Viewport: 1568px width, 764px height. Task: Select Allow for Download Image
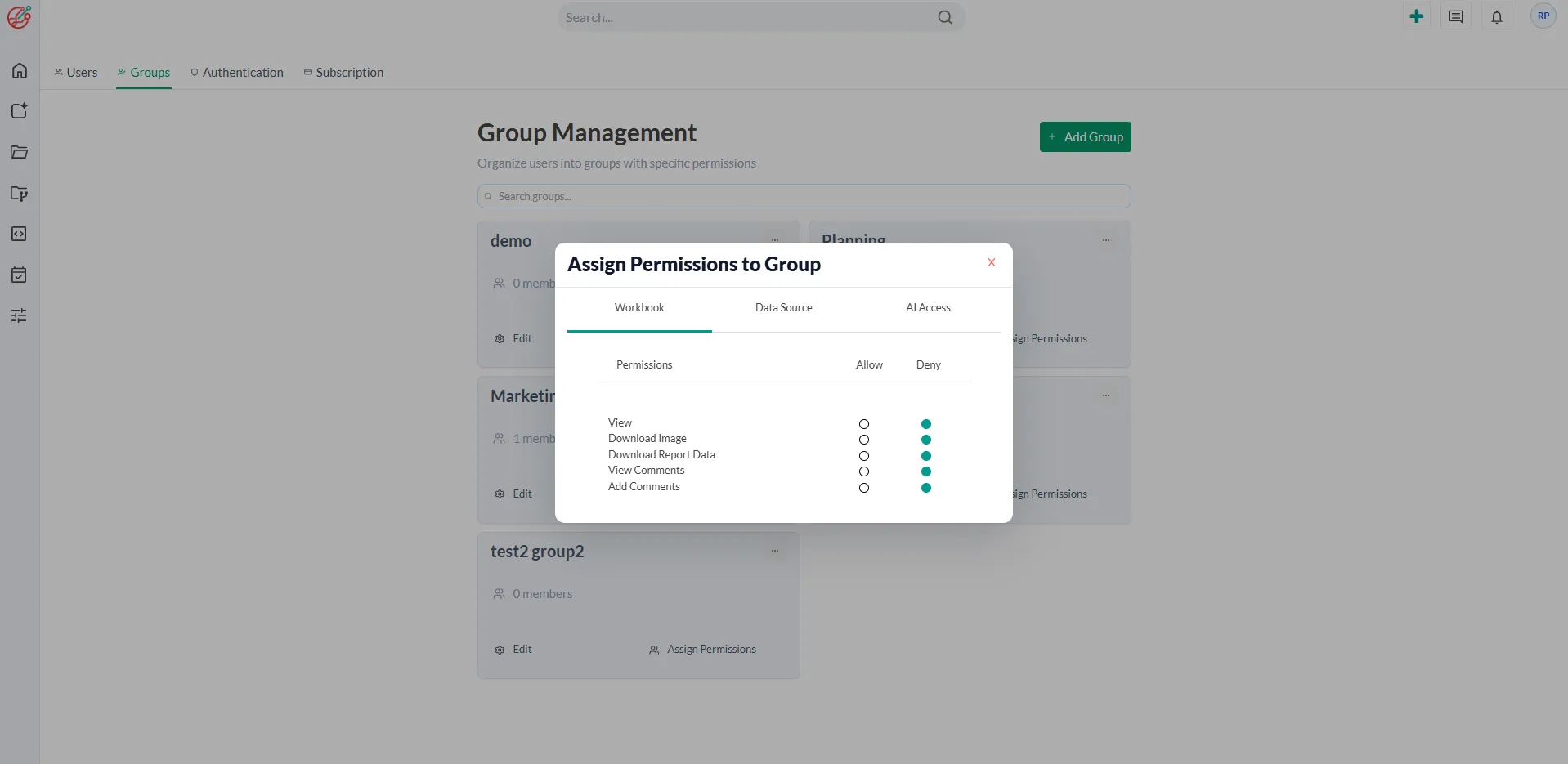pyautogui.click(x=864, y=440)
